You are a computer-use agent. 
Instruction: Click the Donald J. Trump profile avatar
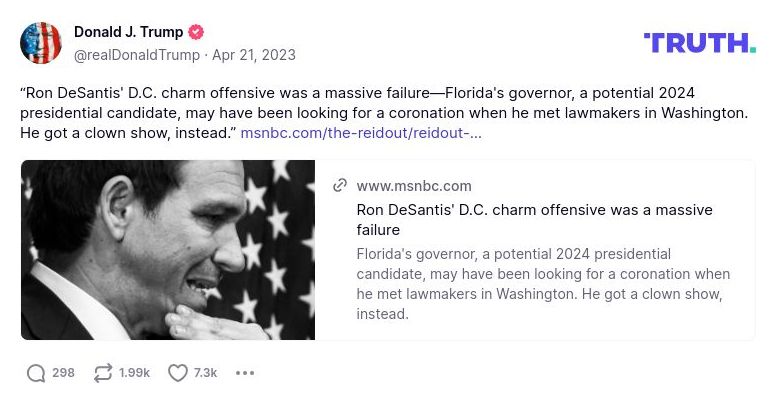41,43
